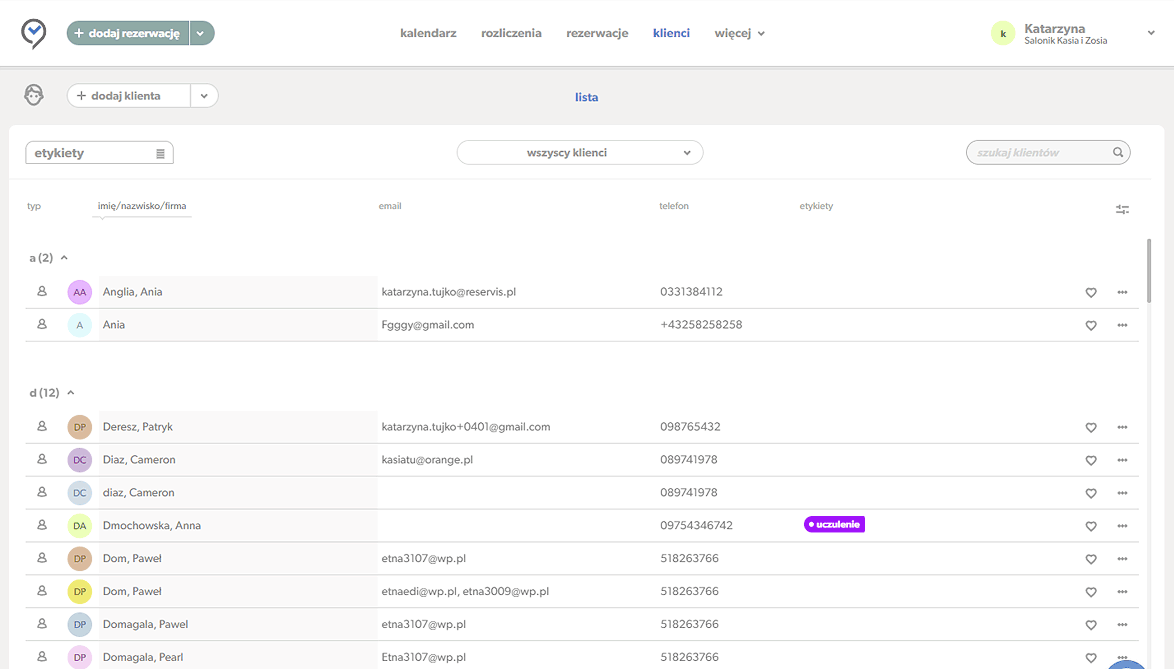This screenshot has width=1174, height=669.
Task: Open the rozliczenia menu item
Action: (511, 33)
